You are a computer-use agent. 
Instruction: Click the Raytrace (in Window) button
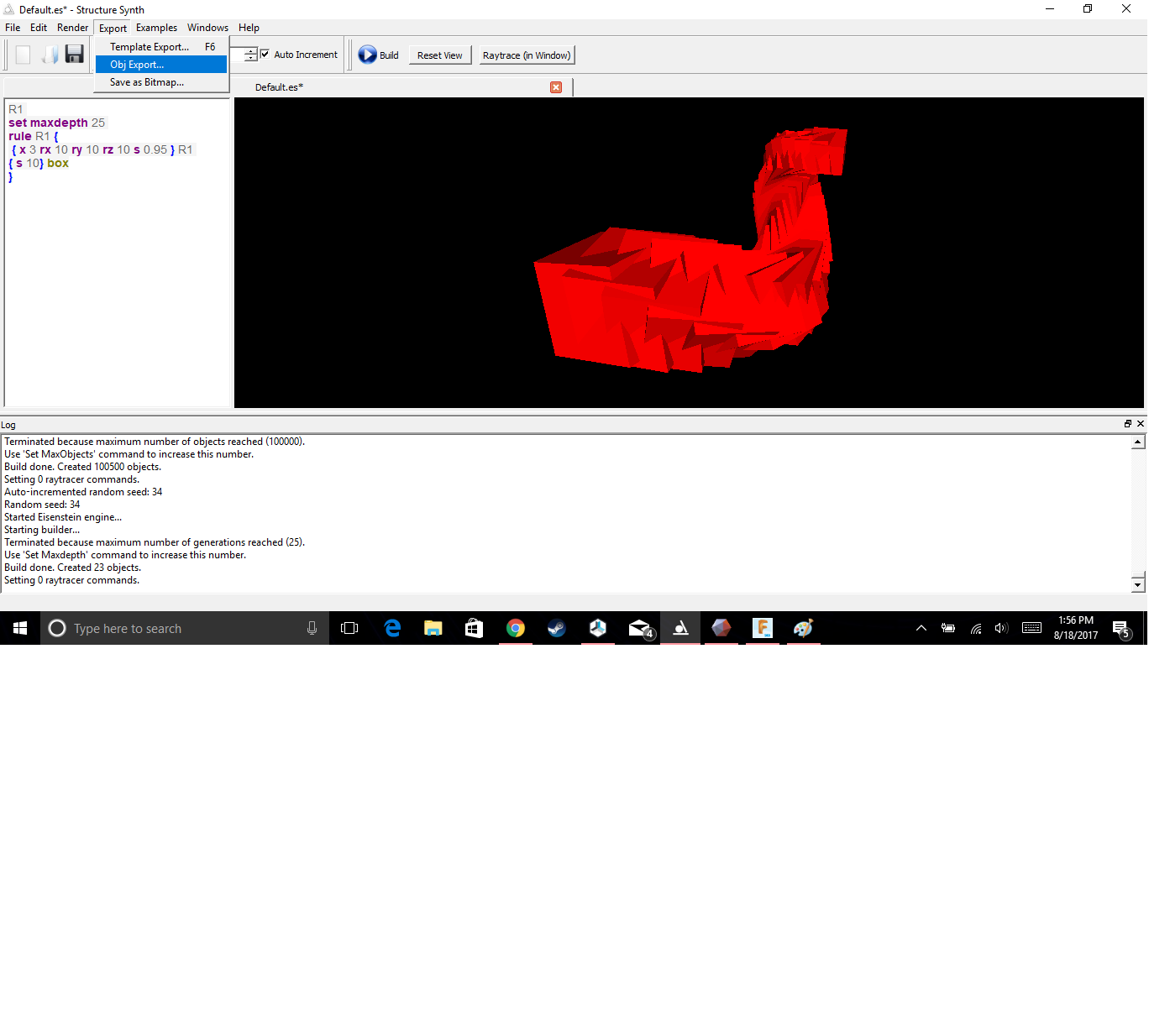527,55
